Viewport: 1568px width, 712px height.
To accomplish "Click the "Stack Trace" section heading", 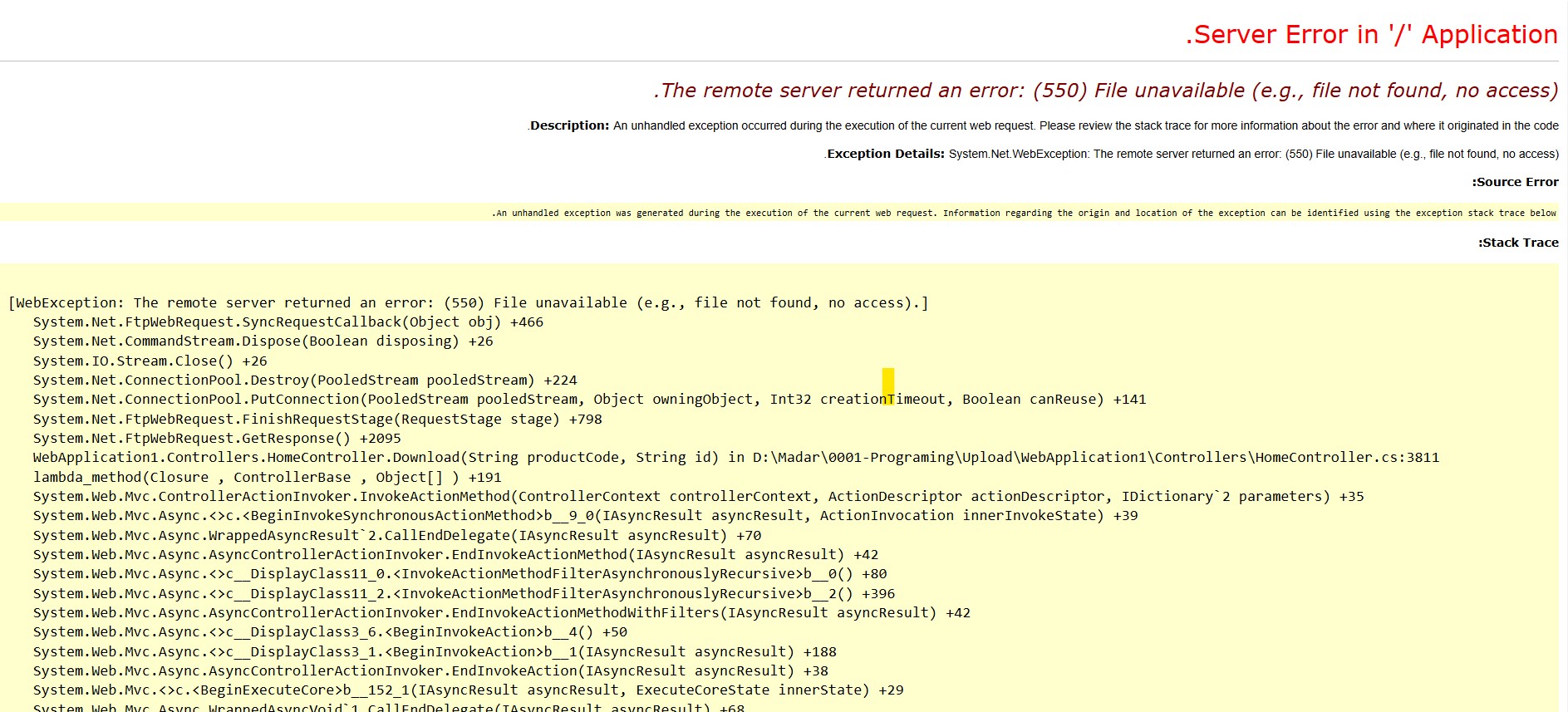I will pos(1518,243).
